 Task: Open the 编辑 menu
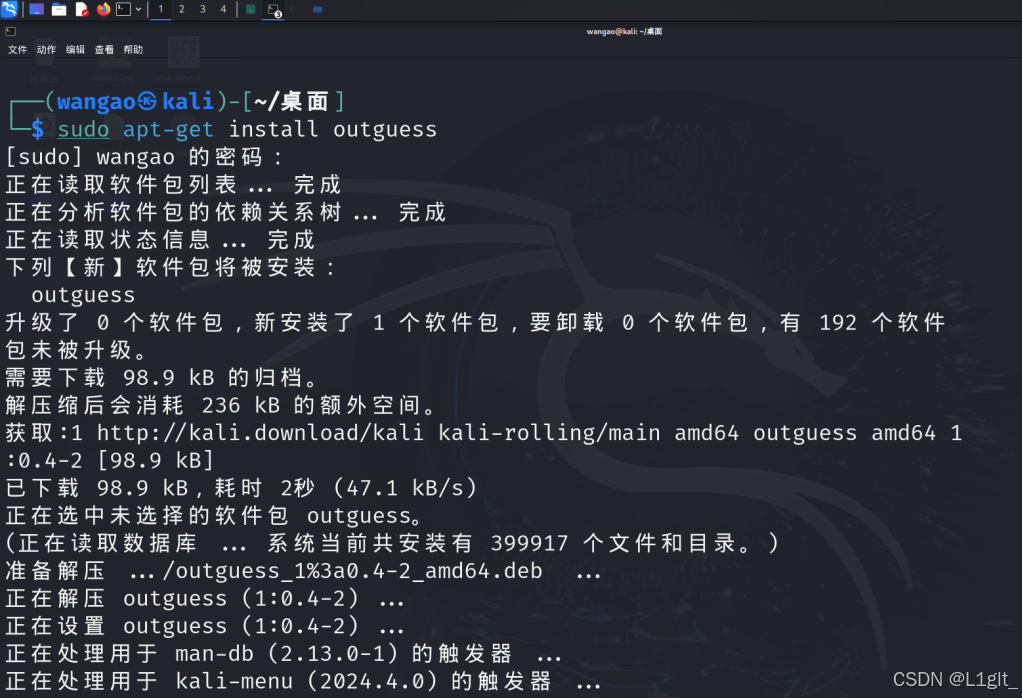(74, 48)
